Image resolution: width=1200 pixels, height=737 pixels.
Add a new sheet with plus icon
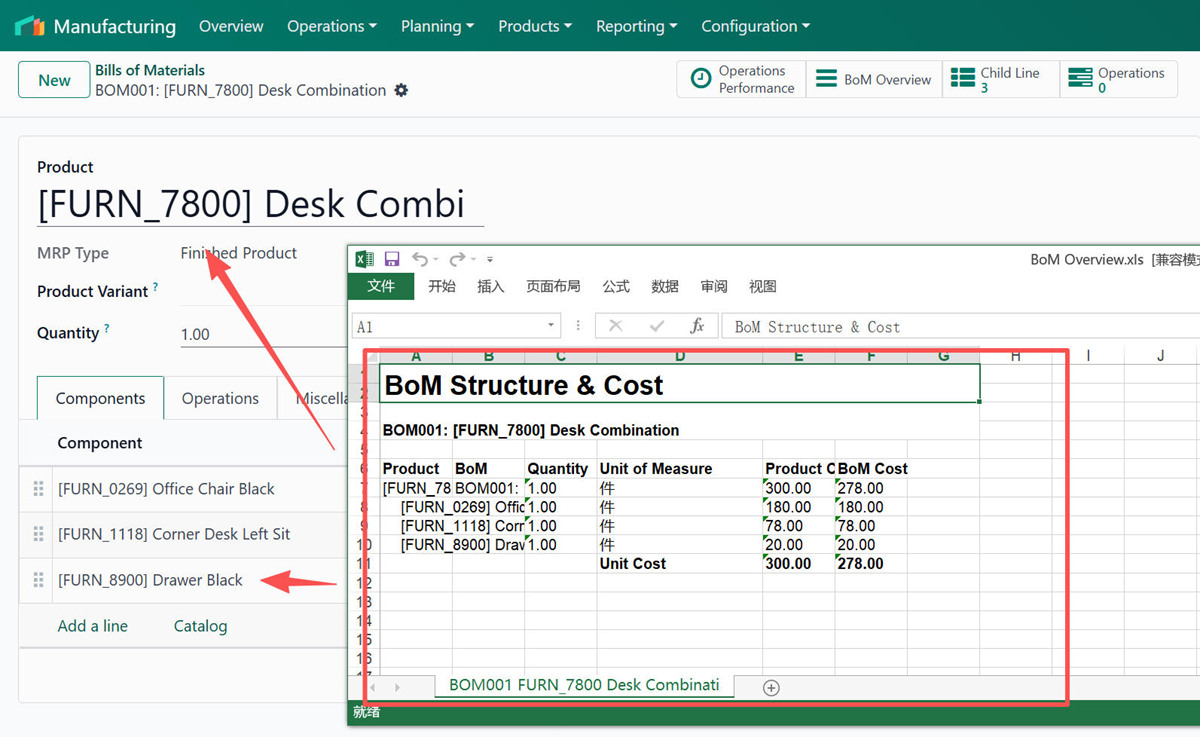pos(771,687)
